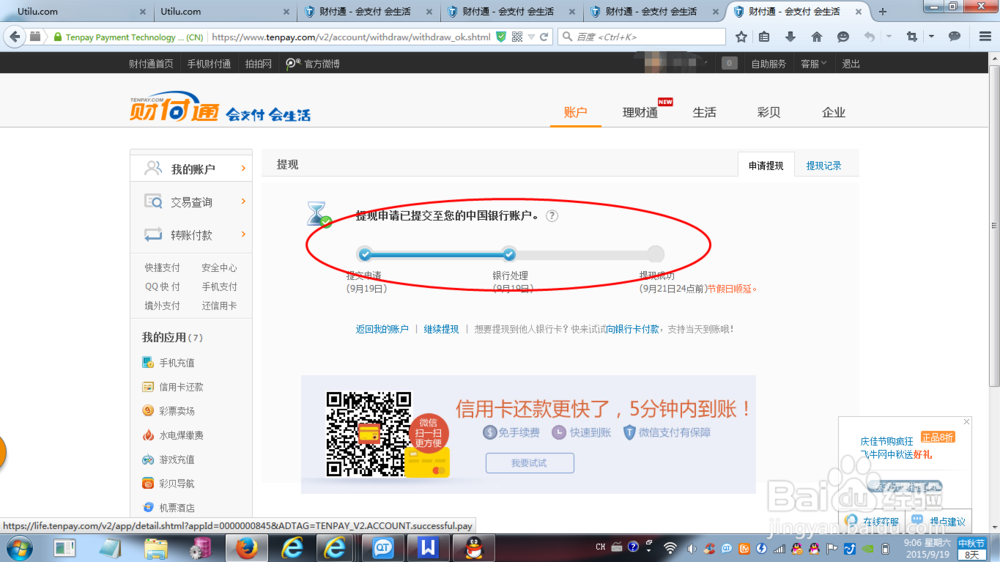Click the QR code icon in address bar

point(517,37)
